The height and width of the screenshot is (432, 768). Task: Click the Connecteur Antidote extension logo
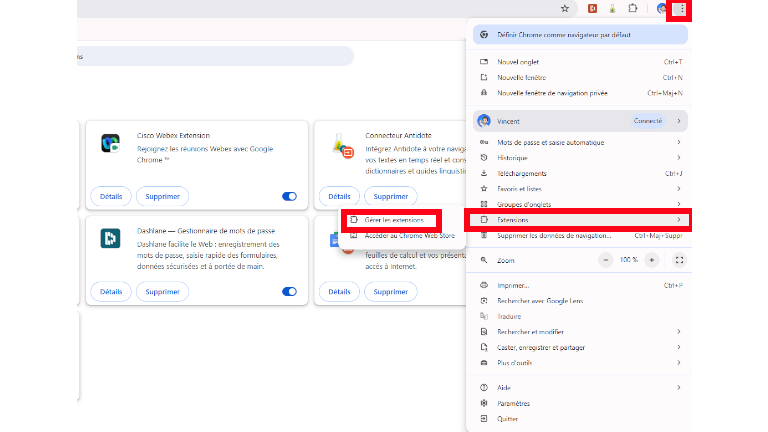[x=342, y=146]
